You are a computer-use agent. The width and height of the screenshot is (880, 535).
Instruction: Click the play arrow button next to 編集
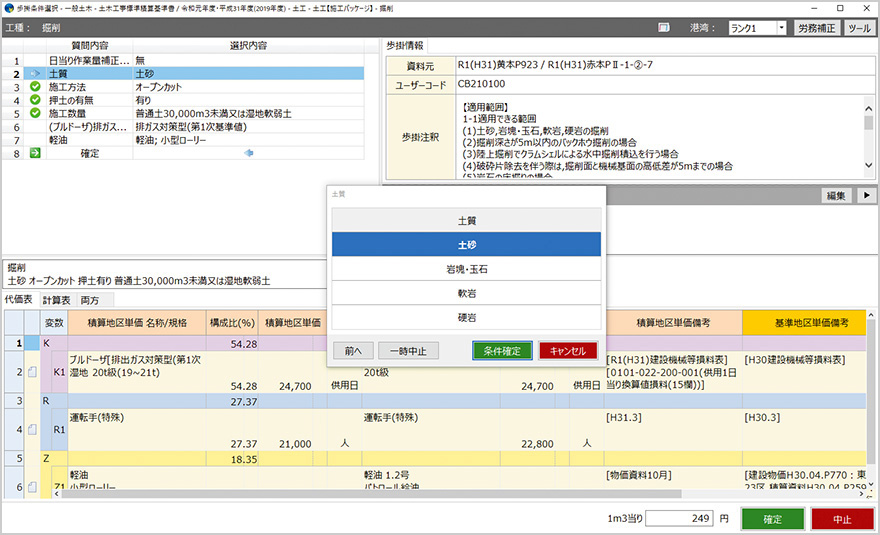tap(866, 195)
